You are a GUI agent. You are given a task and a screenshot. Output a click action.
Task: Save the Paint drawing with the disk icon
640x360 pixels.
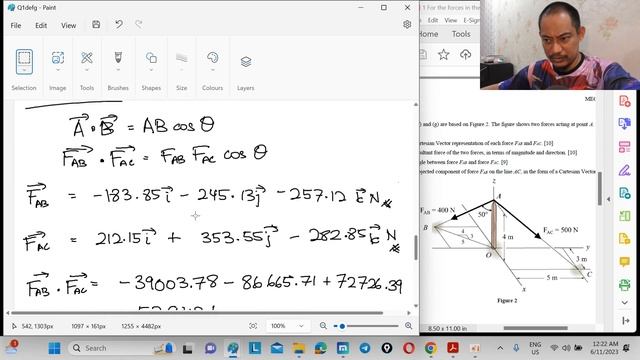click(x=96, y=24)
